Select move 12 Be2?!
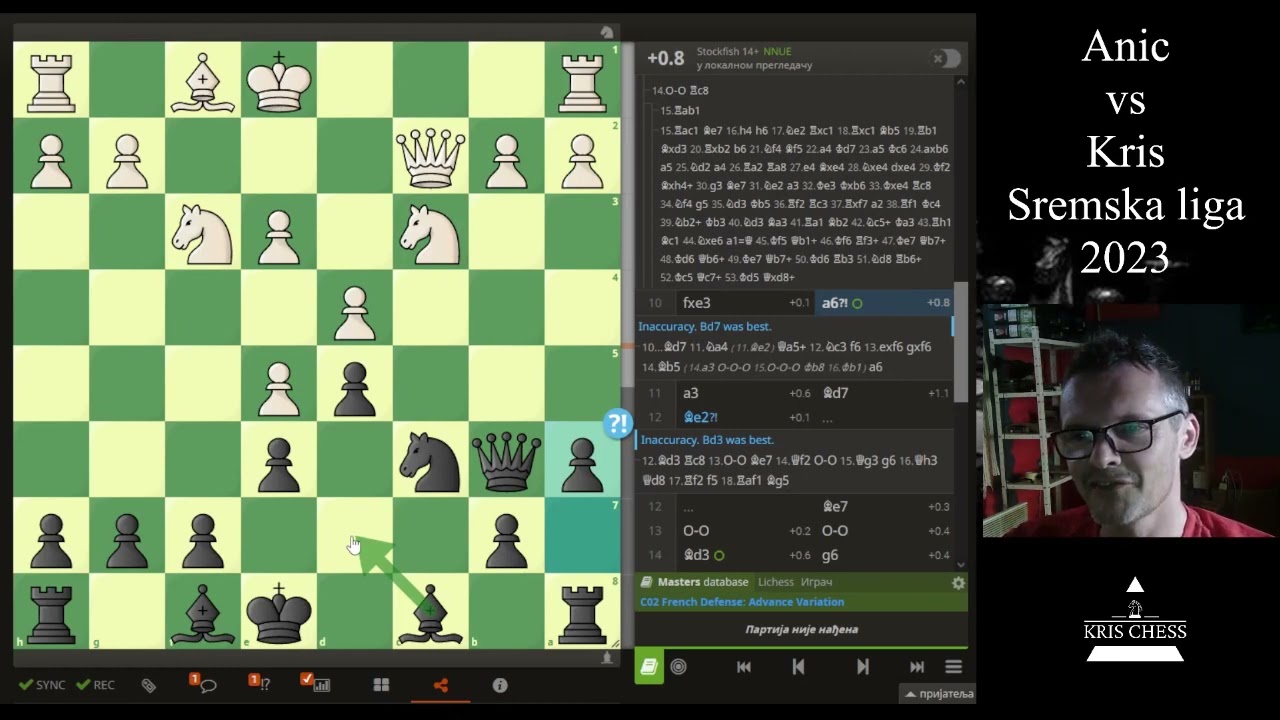The image size is (1280, 720). tap(746, 417)
